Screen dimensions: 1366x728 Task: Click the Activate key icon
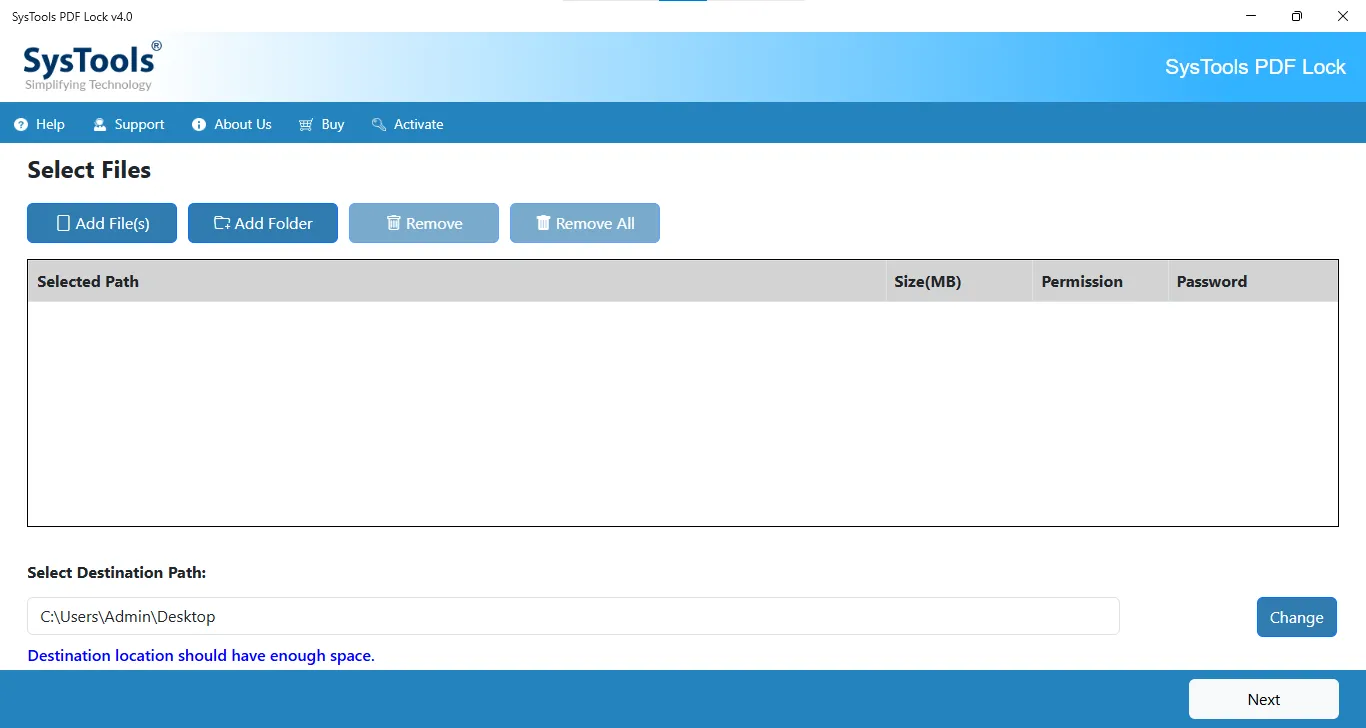[x=378, y=125]
